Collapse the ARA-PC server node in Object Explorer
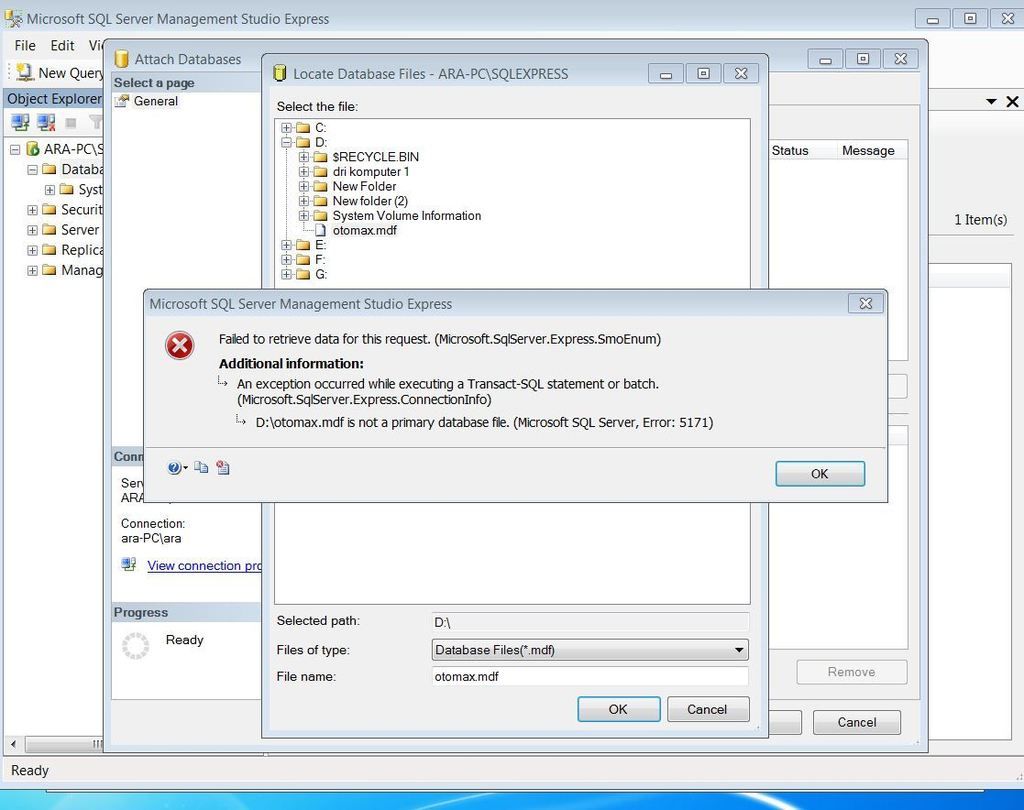 click(15, 150)
